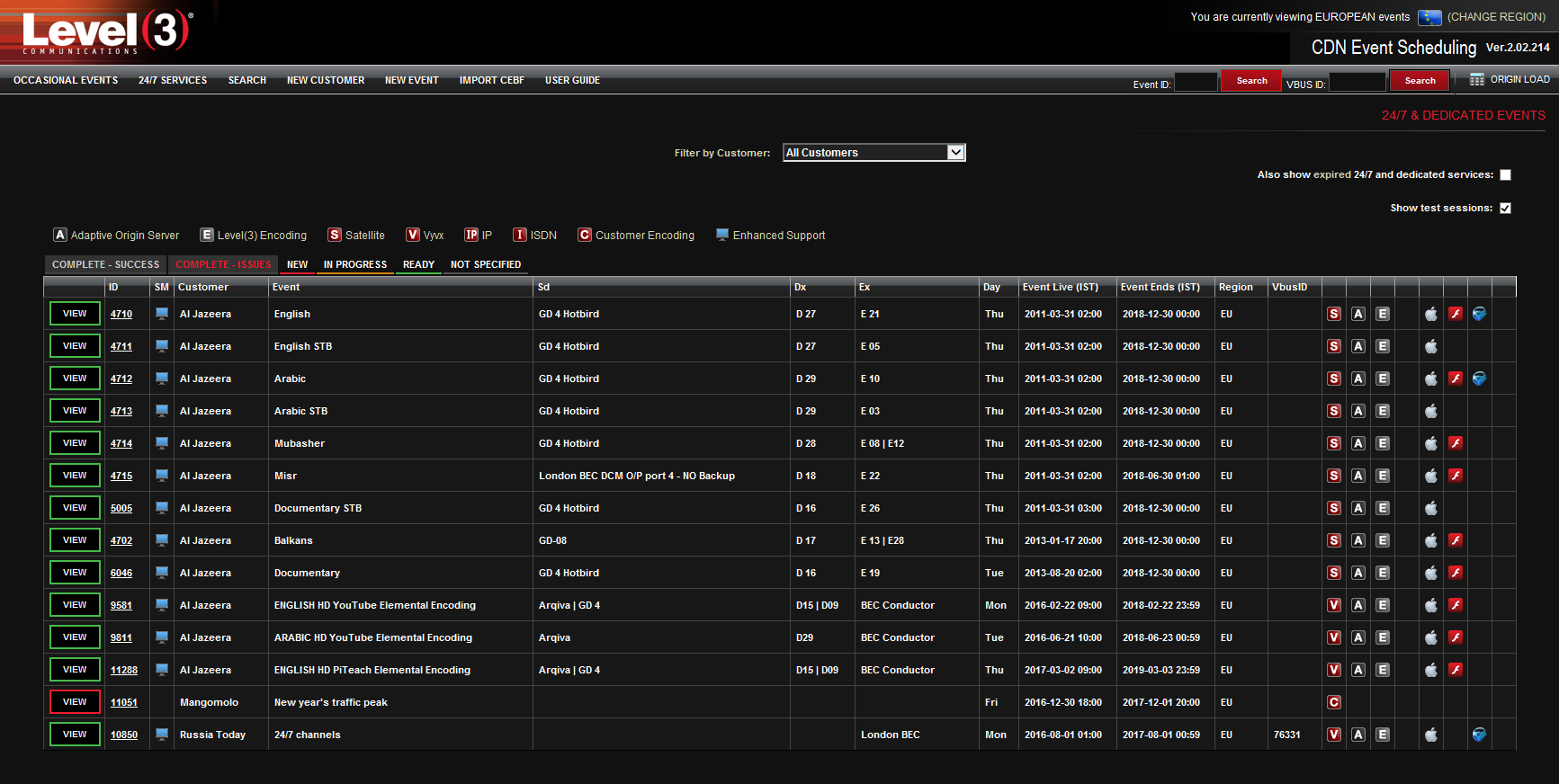Click 'ENGLISH HD PiTeach Elemental Encoding' event text
Image resolution: width=1559 pixels, height=784 pixels.
click(x=372, y=670)
